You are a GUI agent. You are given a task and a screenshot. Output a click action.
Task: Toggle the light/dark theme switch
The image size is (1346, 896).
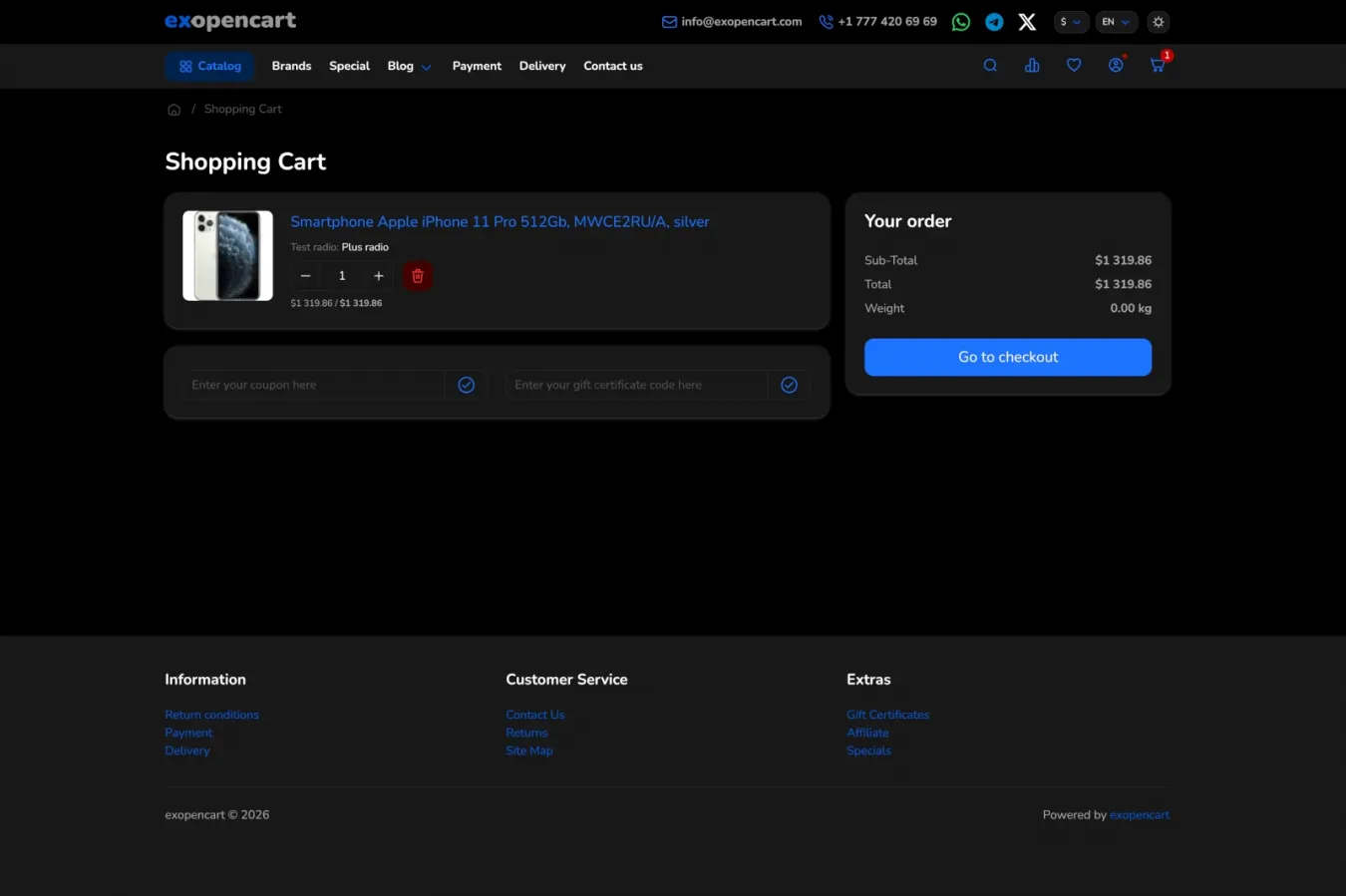pos(1158,22)
